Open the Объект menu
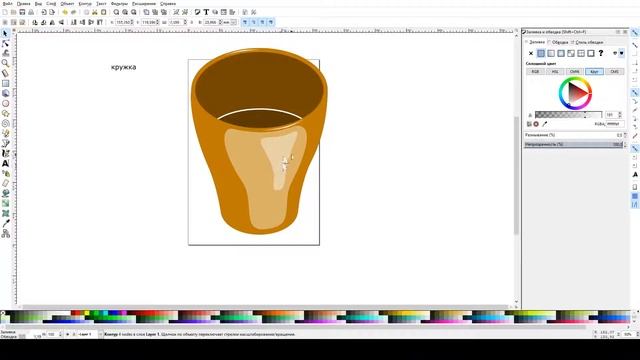This screenshot has height=360, width=640. [x=67, y=3]
